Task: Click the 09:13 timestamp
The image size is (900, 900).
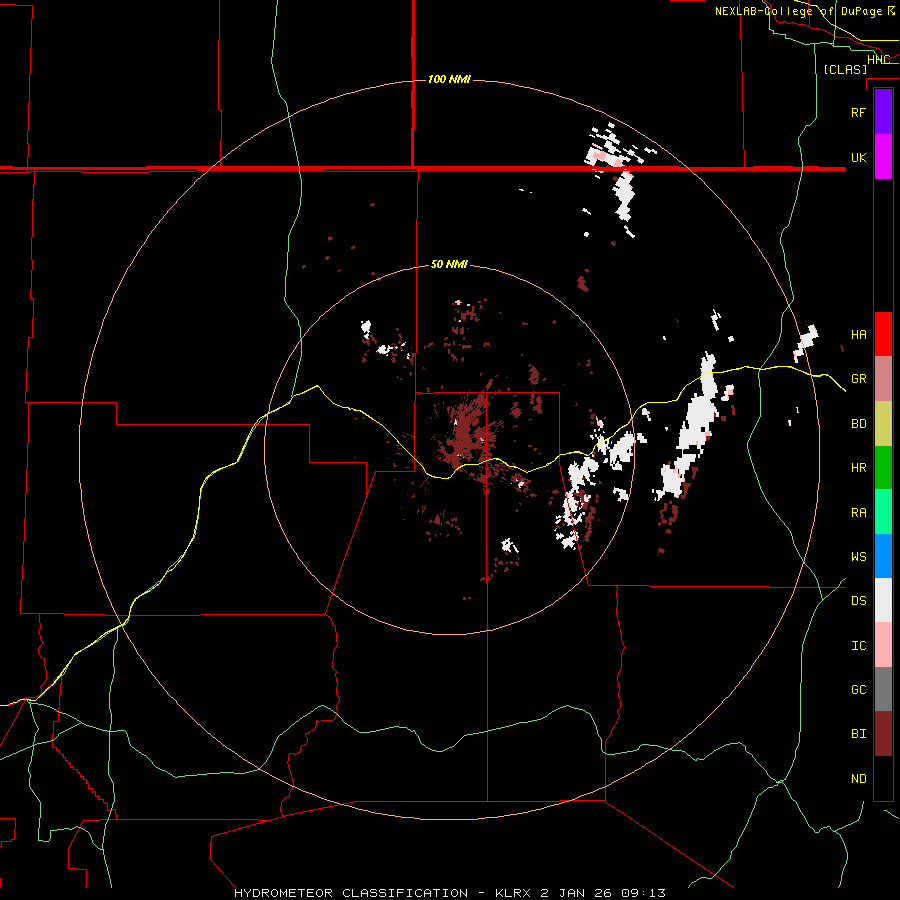Action: [643, 893]
